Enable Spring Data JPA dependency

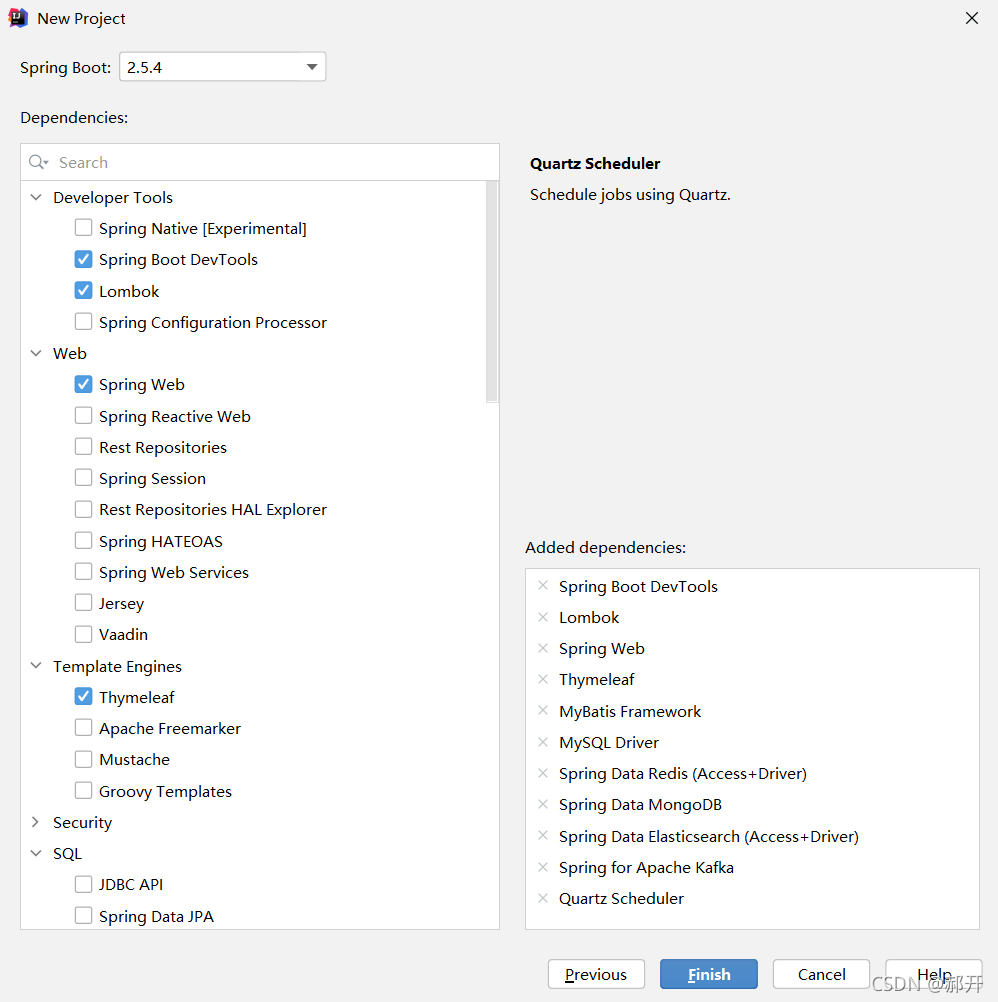83,916
